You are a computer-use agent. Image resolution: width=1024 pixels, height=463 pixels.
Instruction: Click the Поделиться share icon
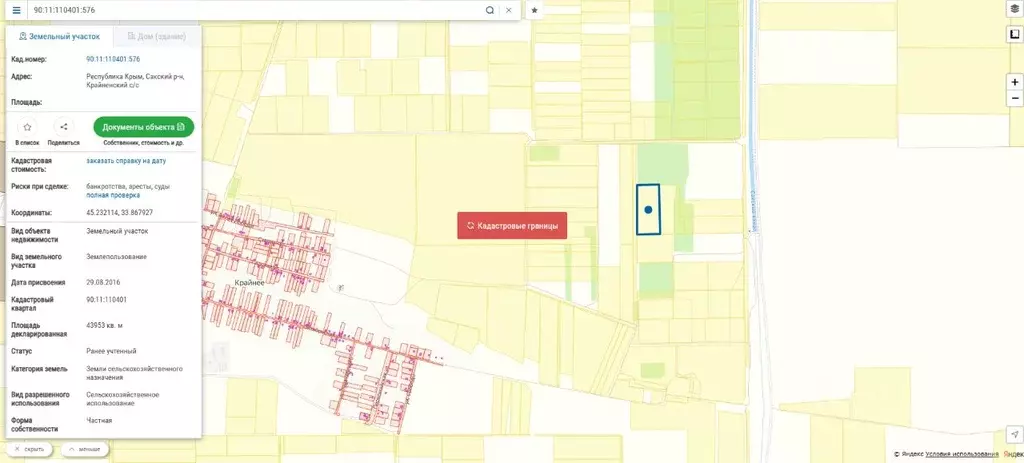coord(63,127)
